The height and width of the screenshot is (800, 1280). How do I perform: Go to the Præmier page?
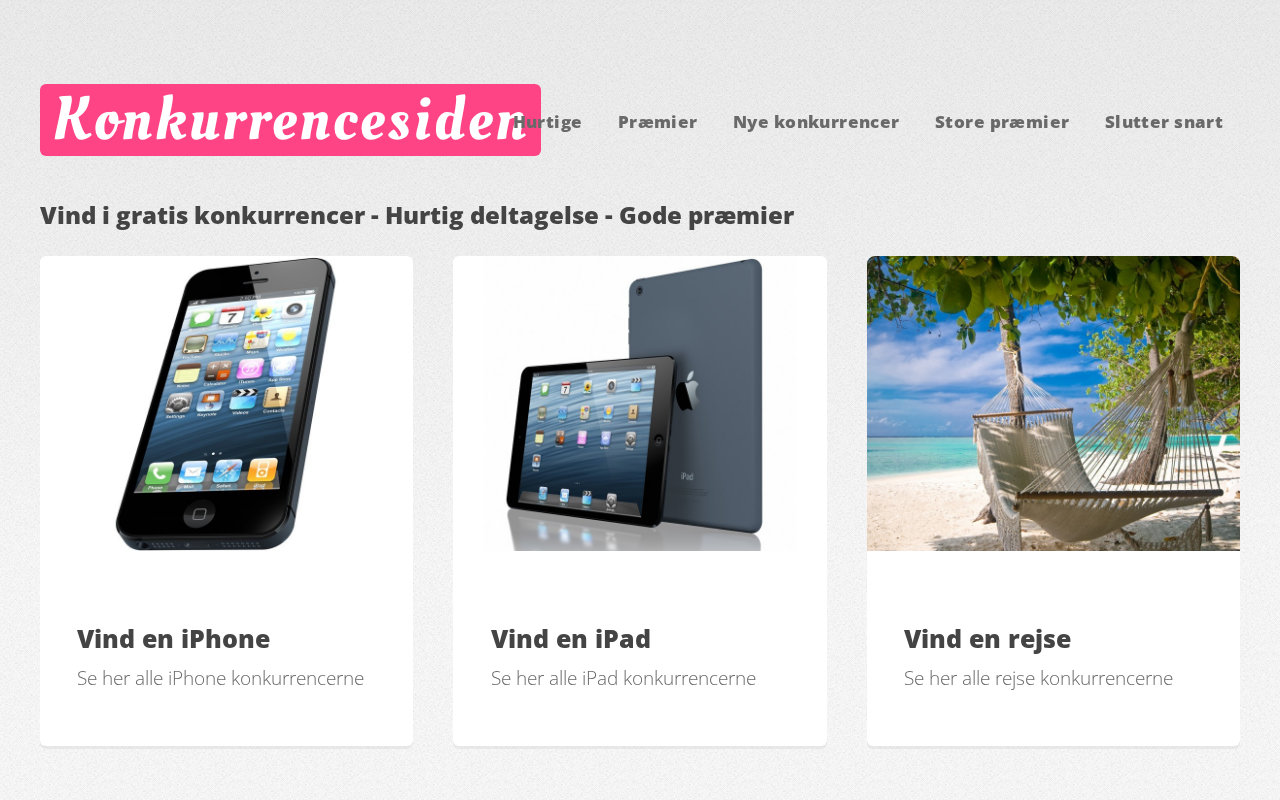tap(657, 122)
